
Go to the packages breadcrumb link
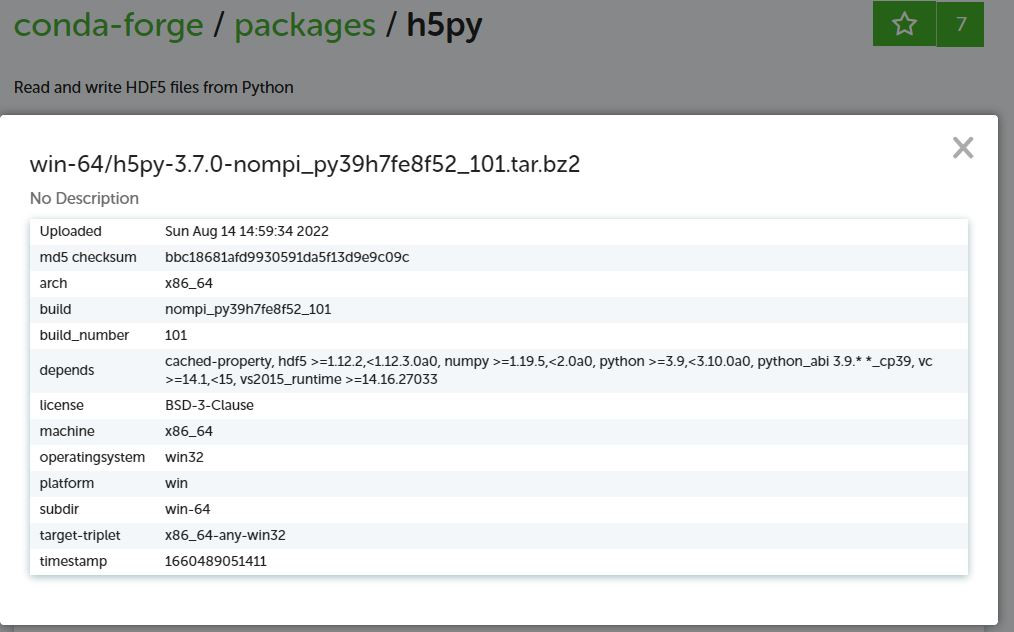click(305, 25)
